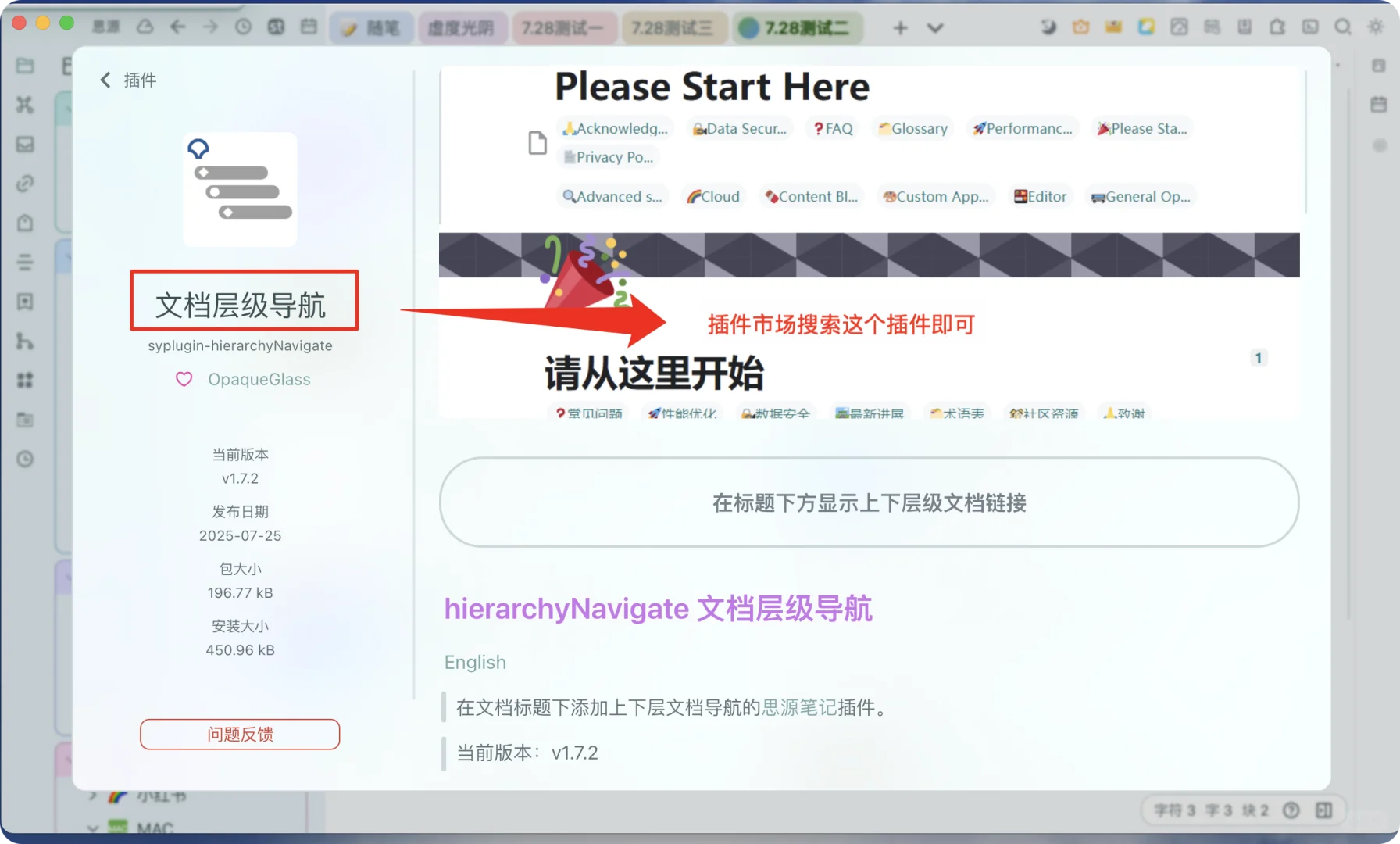Like the plugin by clicking the heart icon
The height and width of the screenshot is (844, 1400).
(x=184, y=379)
